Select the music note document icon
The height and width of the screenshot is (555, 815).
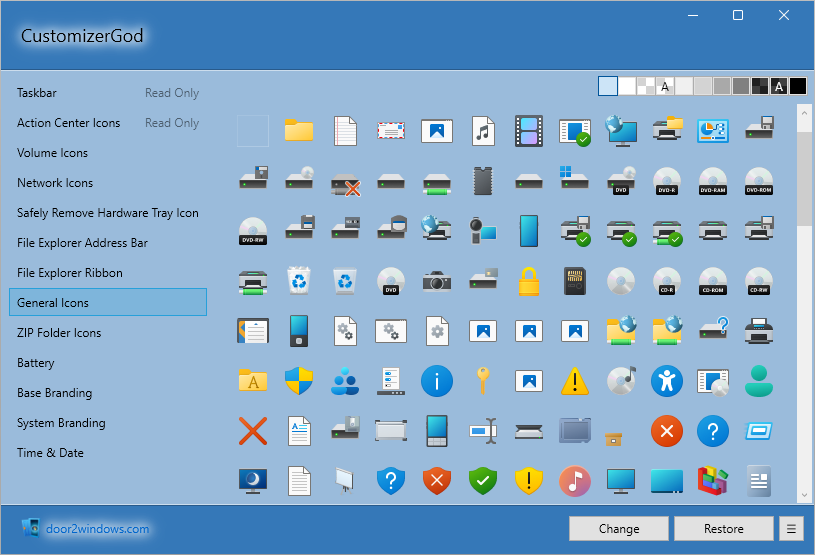483,130
